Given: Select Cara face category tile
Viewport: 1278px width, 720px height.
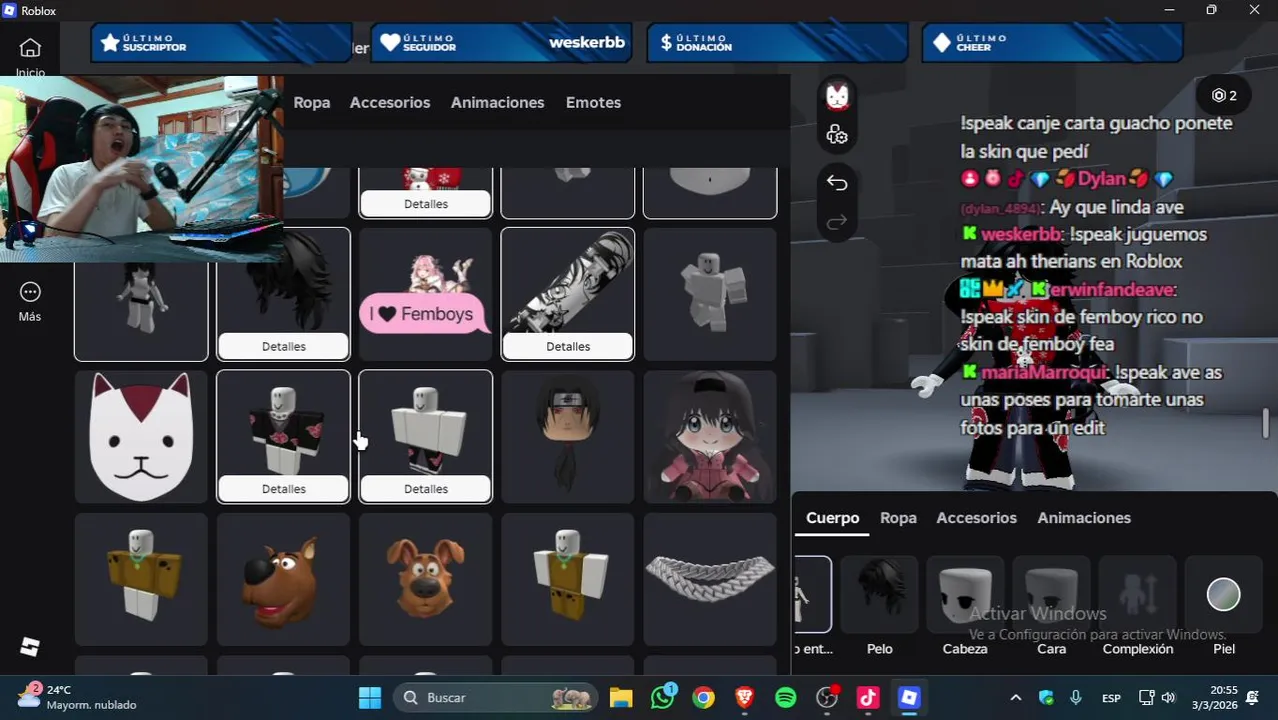Looking at the screenshot, I should tap(1051, 607).
